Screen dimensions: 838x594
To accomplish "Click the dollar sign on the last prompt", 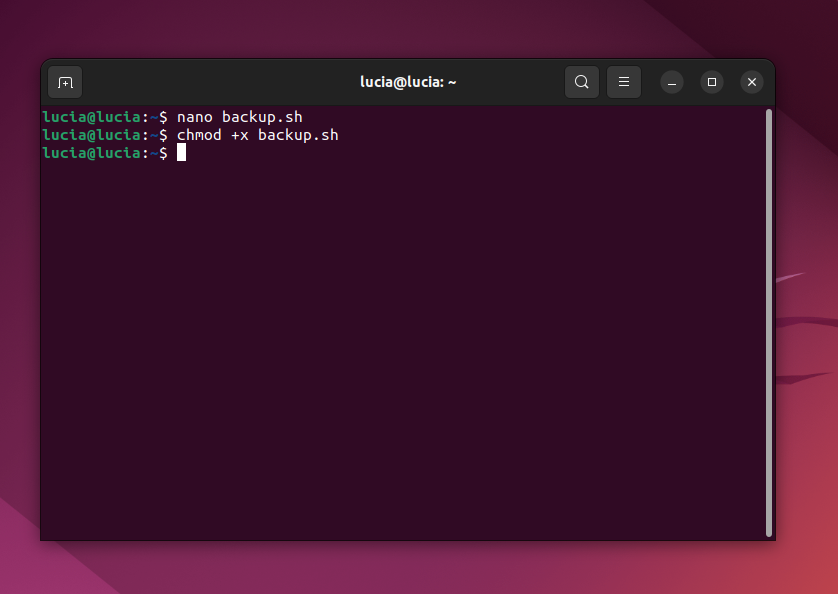I will click(x=163, y=152).
